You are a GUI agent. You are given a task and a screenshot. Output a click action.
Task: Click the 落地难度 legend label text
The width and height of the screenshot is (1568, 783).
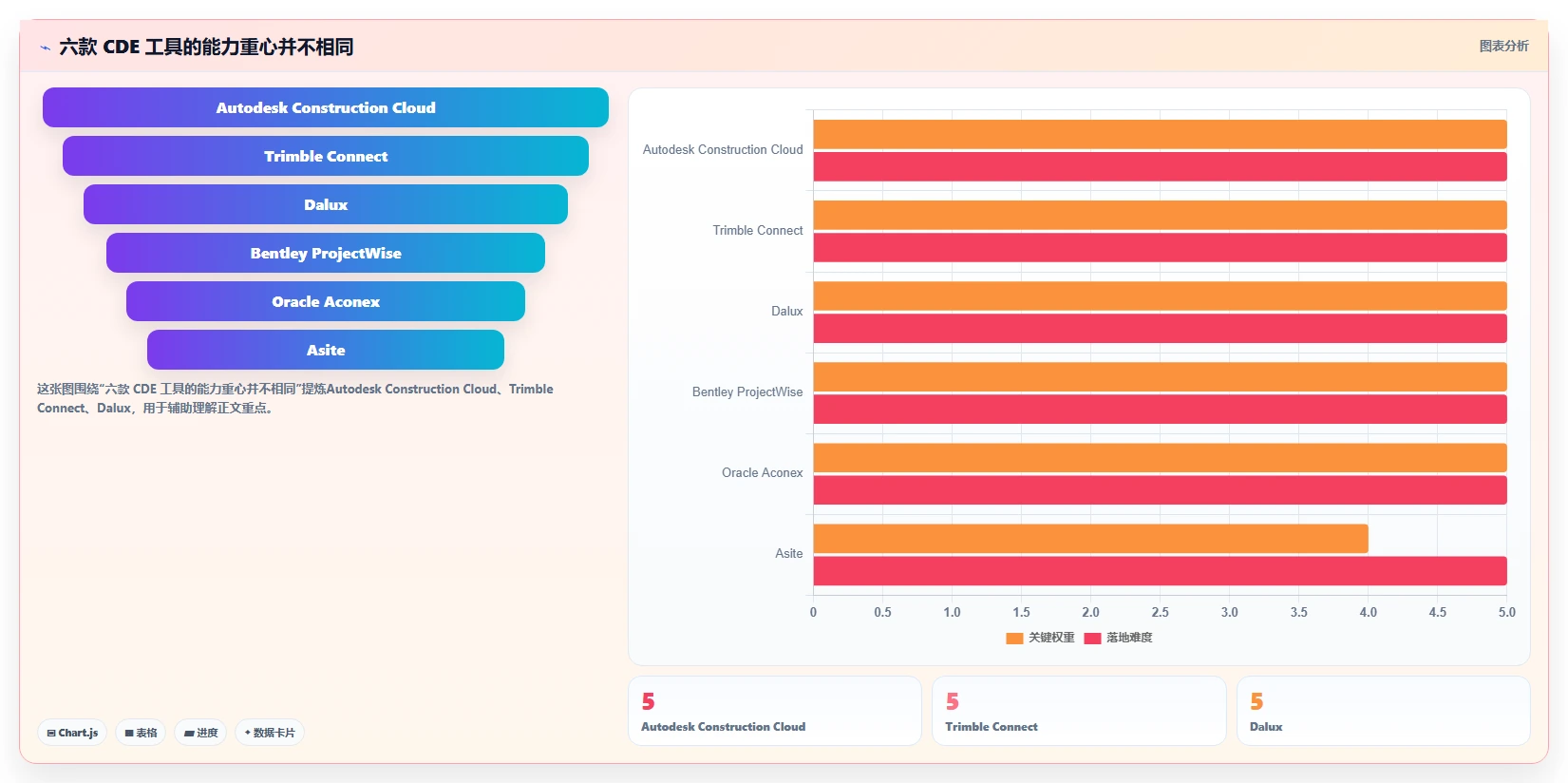click(1129, 638)
